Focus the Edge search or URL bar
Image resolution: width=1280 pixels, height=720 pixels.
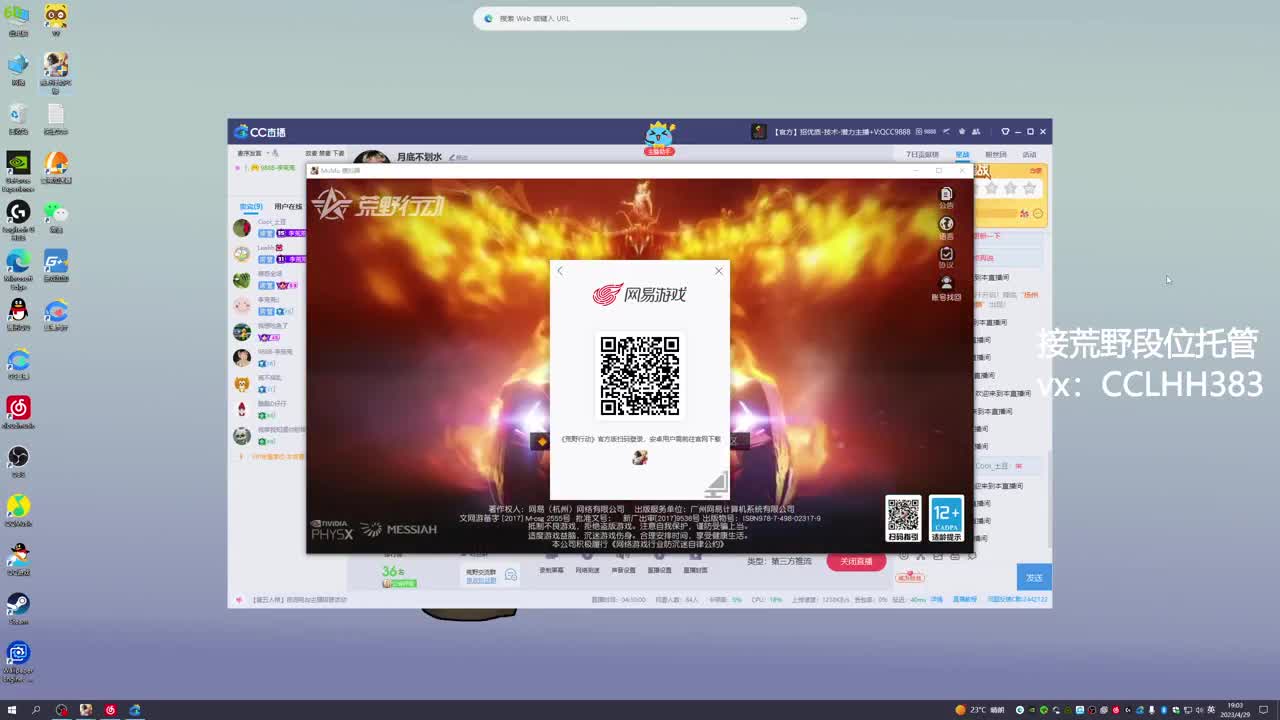coord(640,18)
